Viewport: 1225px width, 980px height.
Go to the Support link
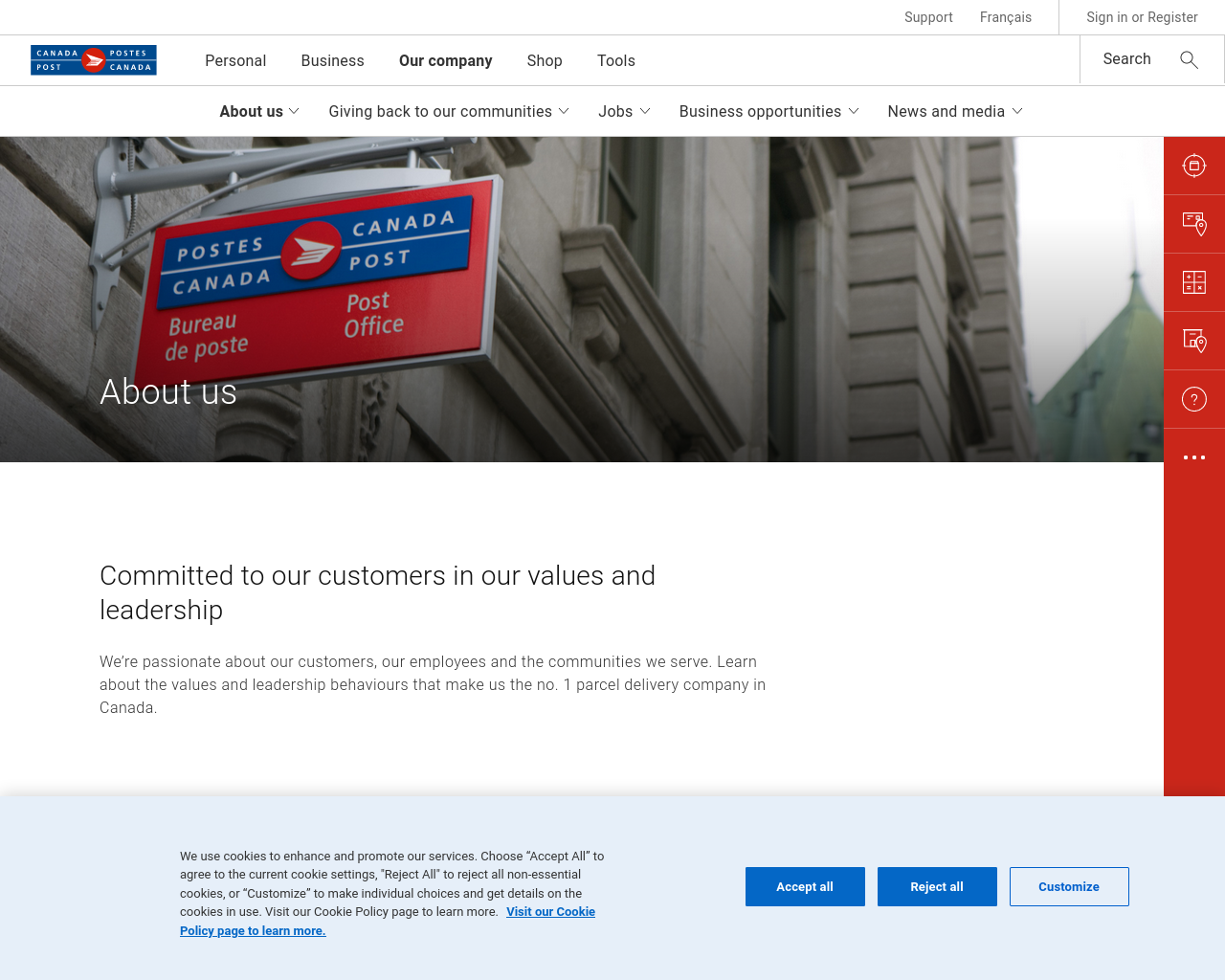(x=928, y=17)
